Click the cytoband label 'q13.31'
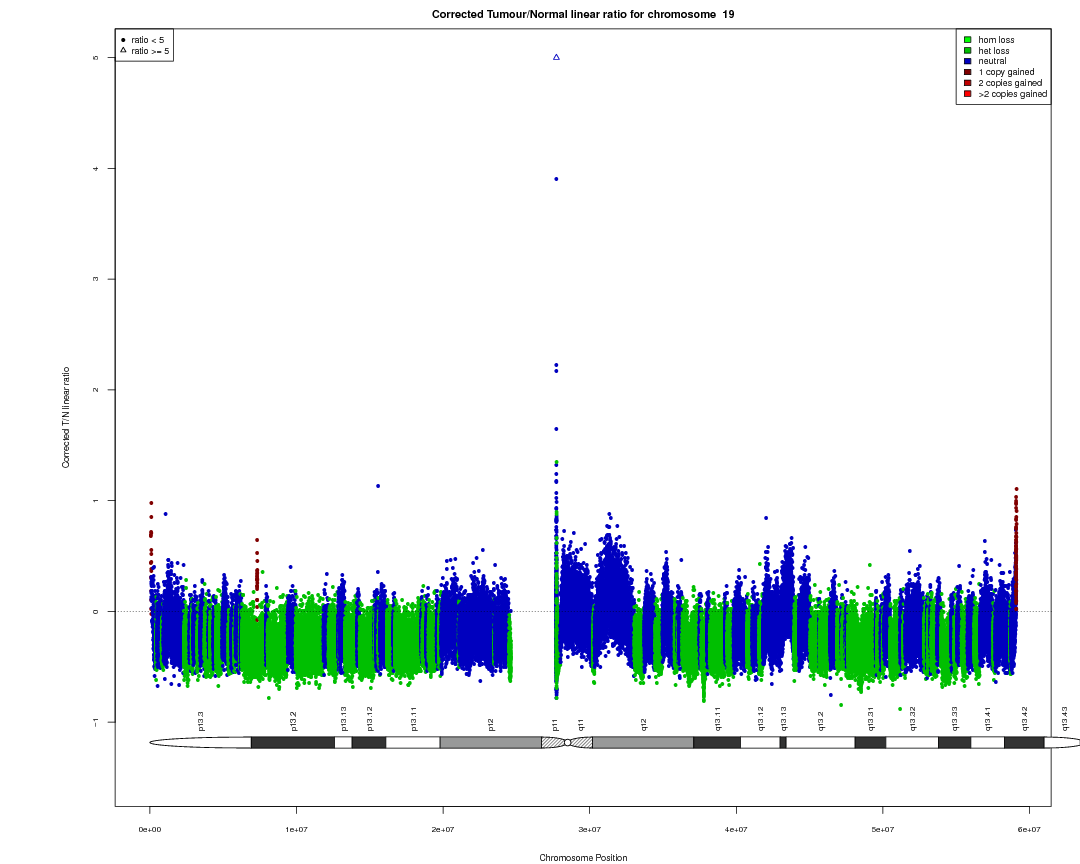 click(871, 719)
